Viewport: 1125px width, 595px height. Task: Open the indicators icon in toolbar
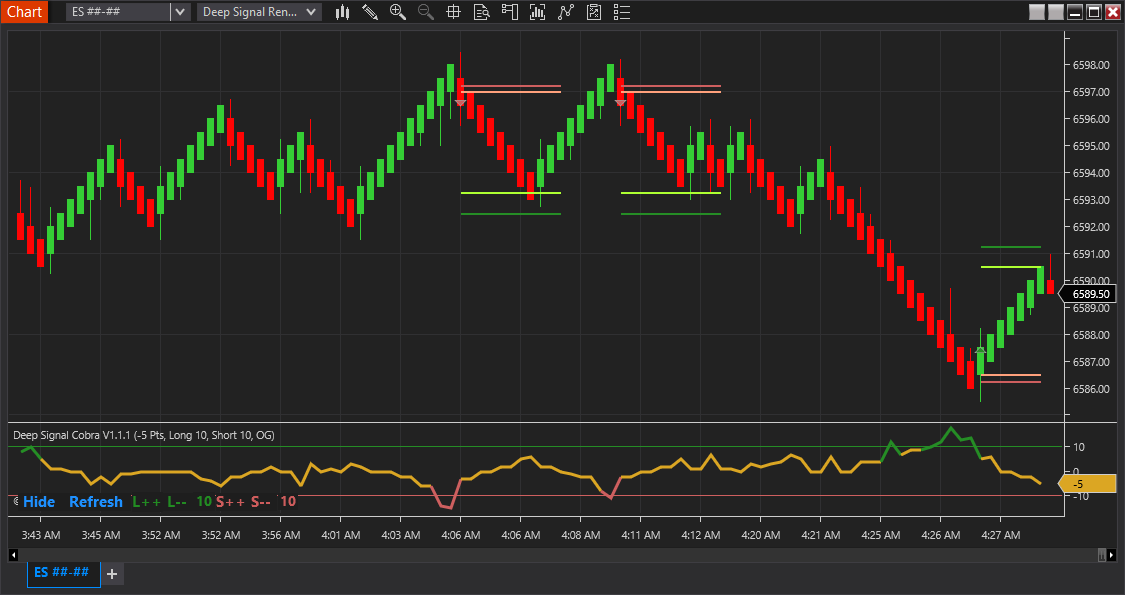(538, 12)
